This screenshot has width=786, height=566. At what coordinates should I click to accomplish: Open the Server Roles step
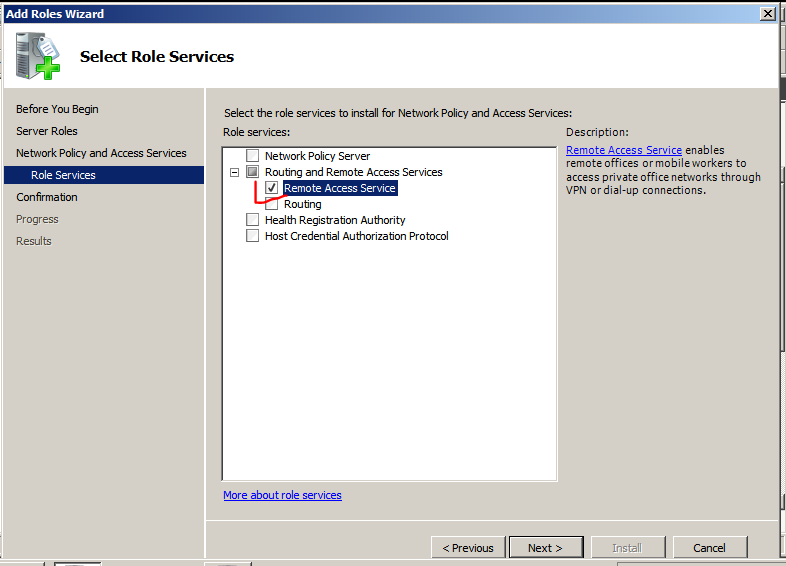point(47,131)
